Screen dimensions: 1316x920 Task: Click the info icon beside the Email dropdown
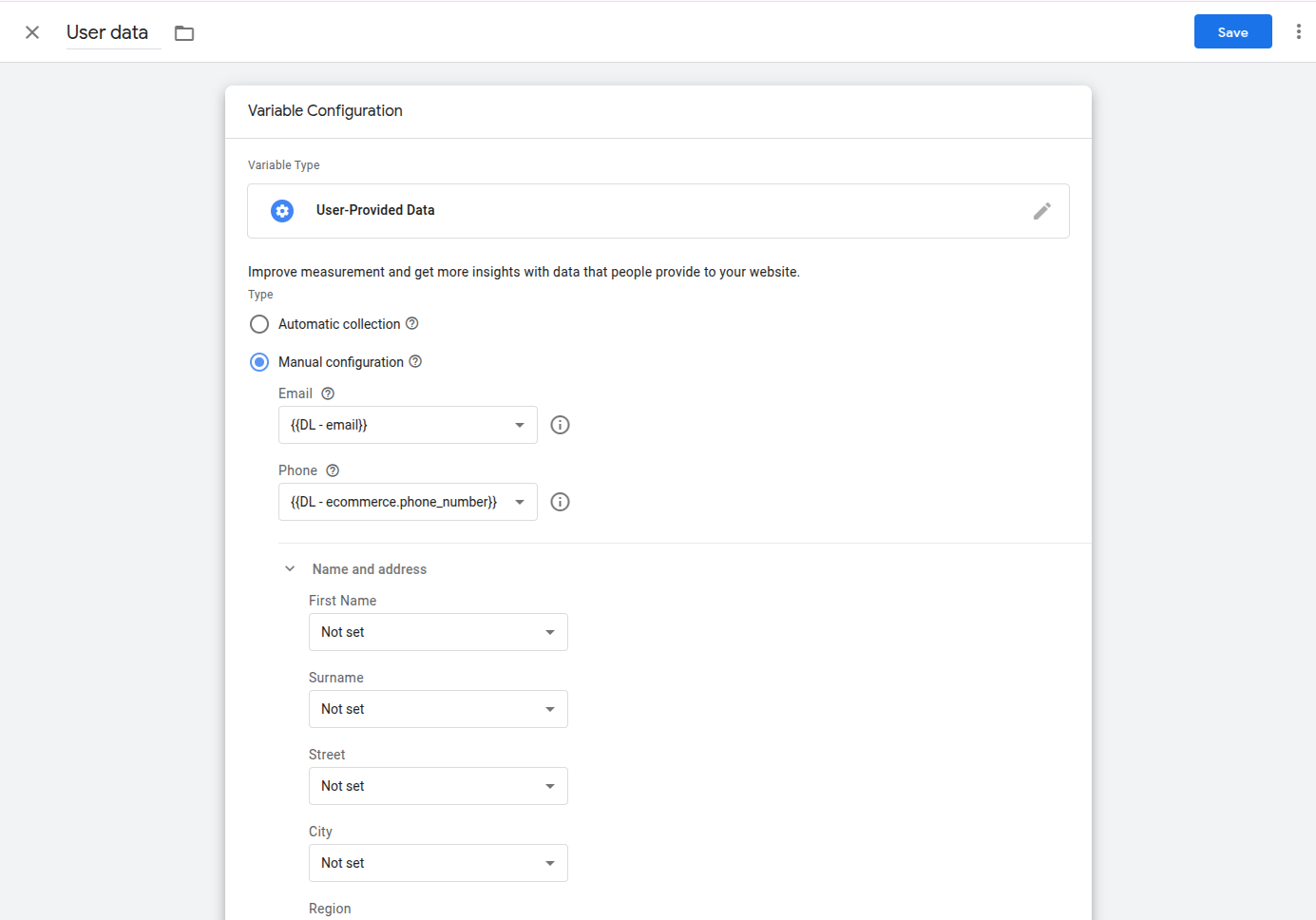click(560, 425)
